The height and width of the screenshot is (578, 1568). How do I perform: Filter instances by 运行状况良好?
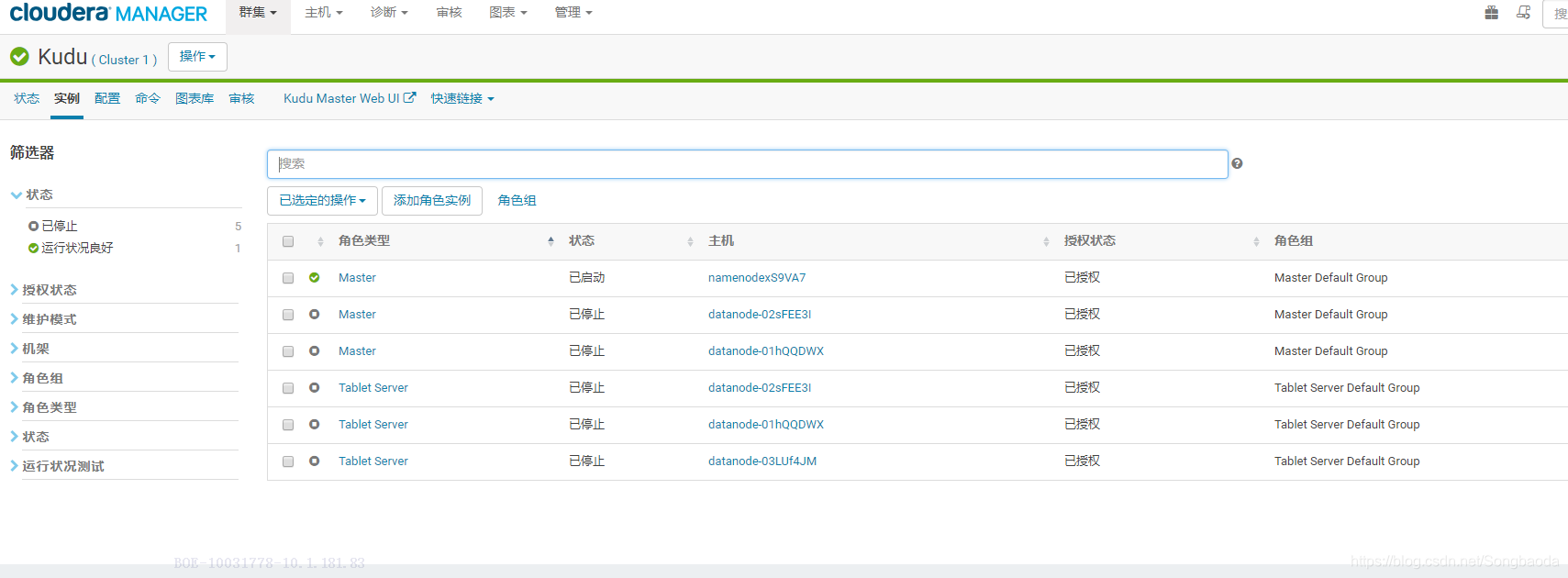click(77, 248)
